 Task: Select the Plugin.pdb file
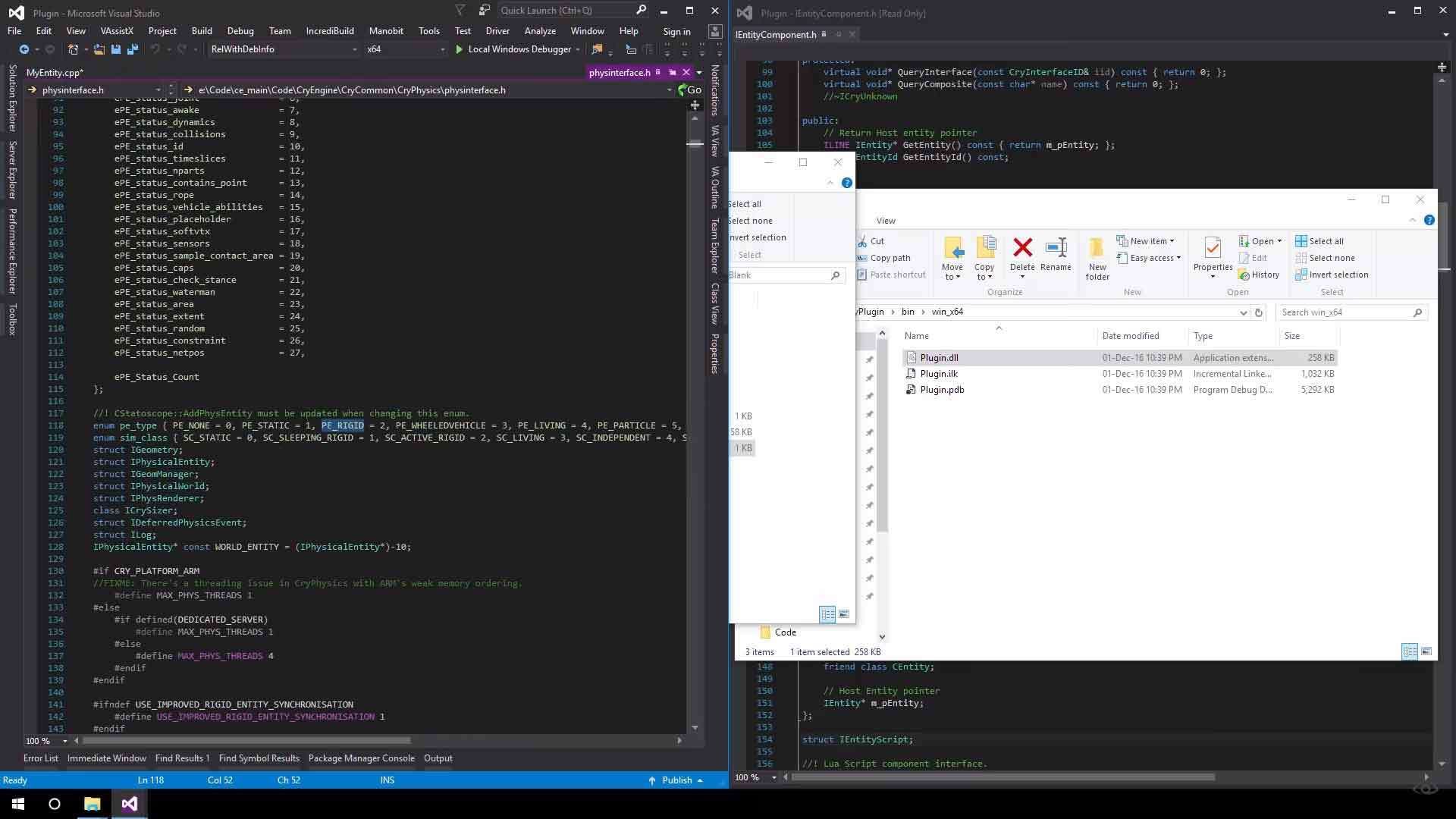coord(1119,390)
